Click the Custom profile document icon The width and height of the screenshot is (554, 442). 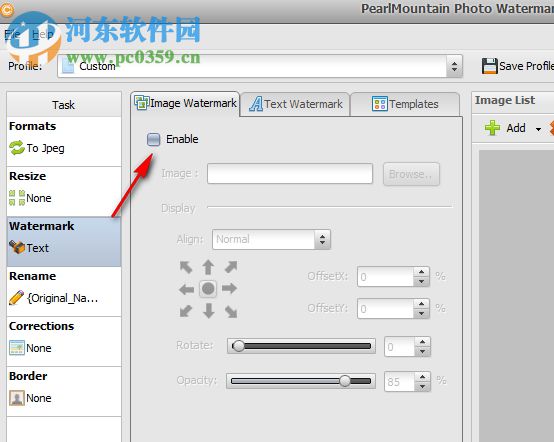pyautogui.click(x=68, y=66)
